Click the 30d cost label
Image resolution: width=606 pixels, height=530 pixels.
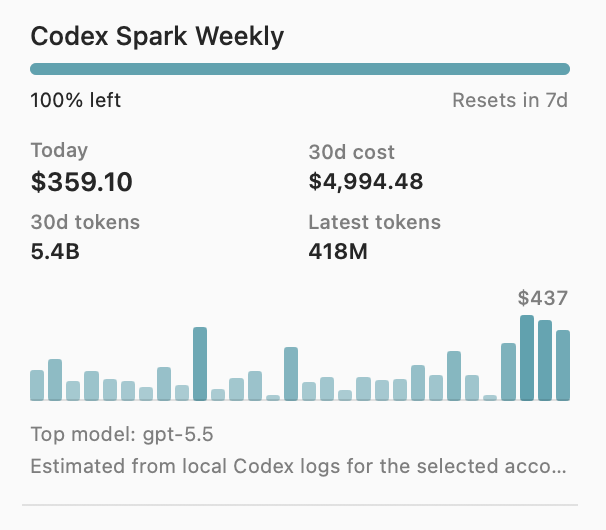(x=352, y=152)
